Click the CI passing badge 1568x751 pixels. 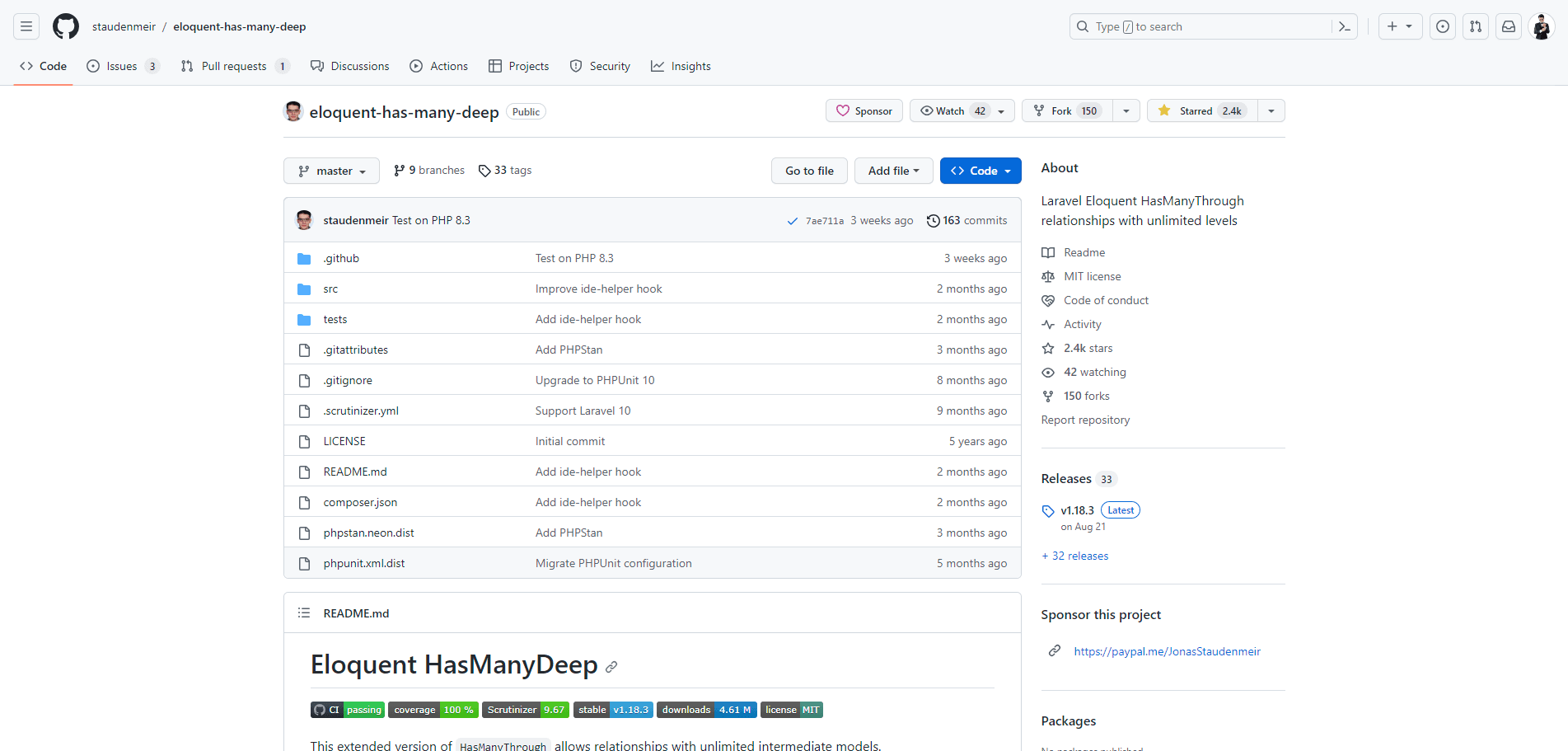pos(348,710)
